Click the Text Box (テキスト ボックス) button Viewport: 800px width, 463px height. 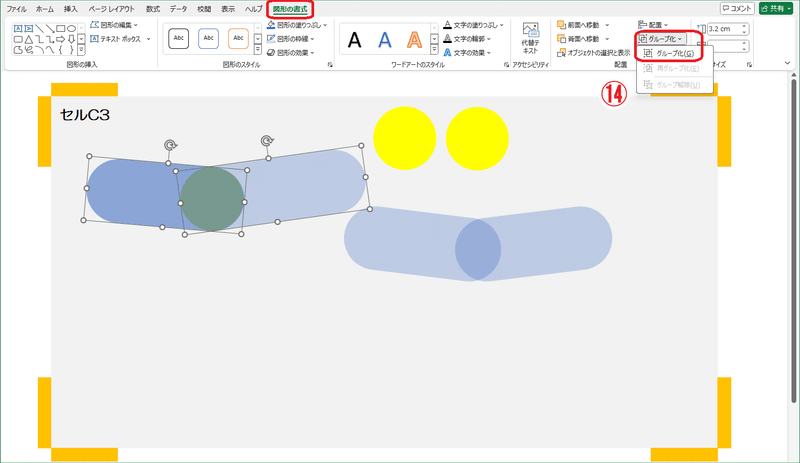[116, 39]
